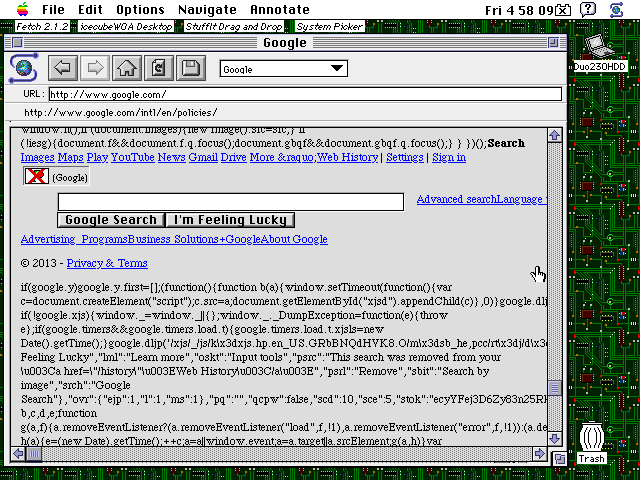This screenshot has width=640, height=480.
Task: Click the © 2013 copyright text
Action: (39, 263)
